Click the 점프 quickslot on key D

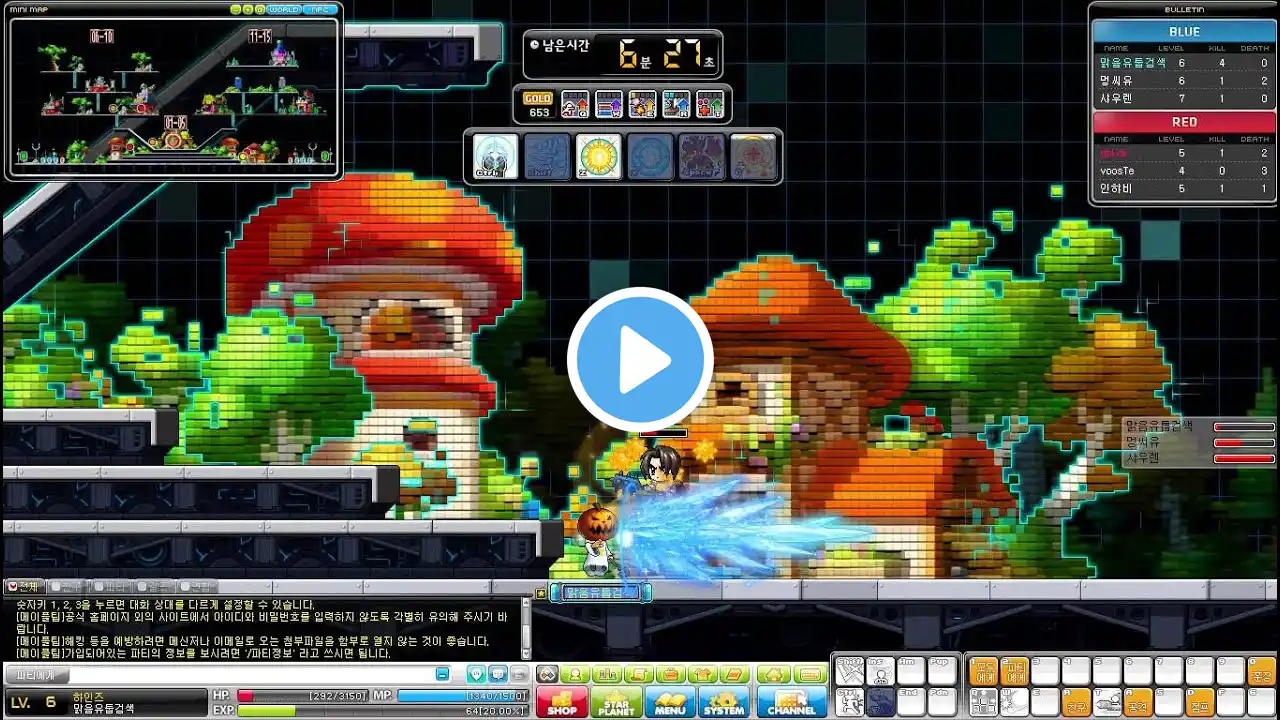(1200, 702)
